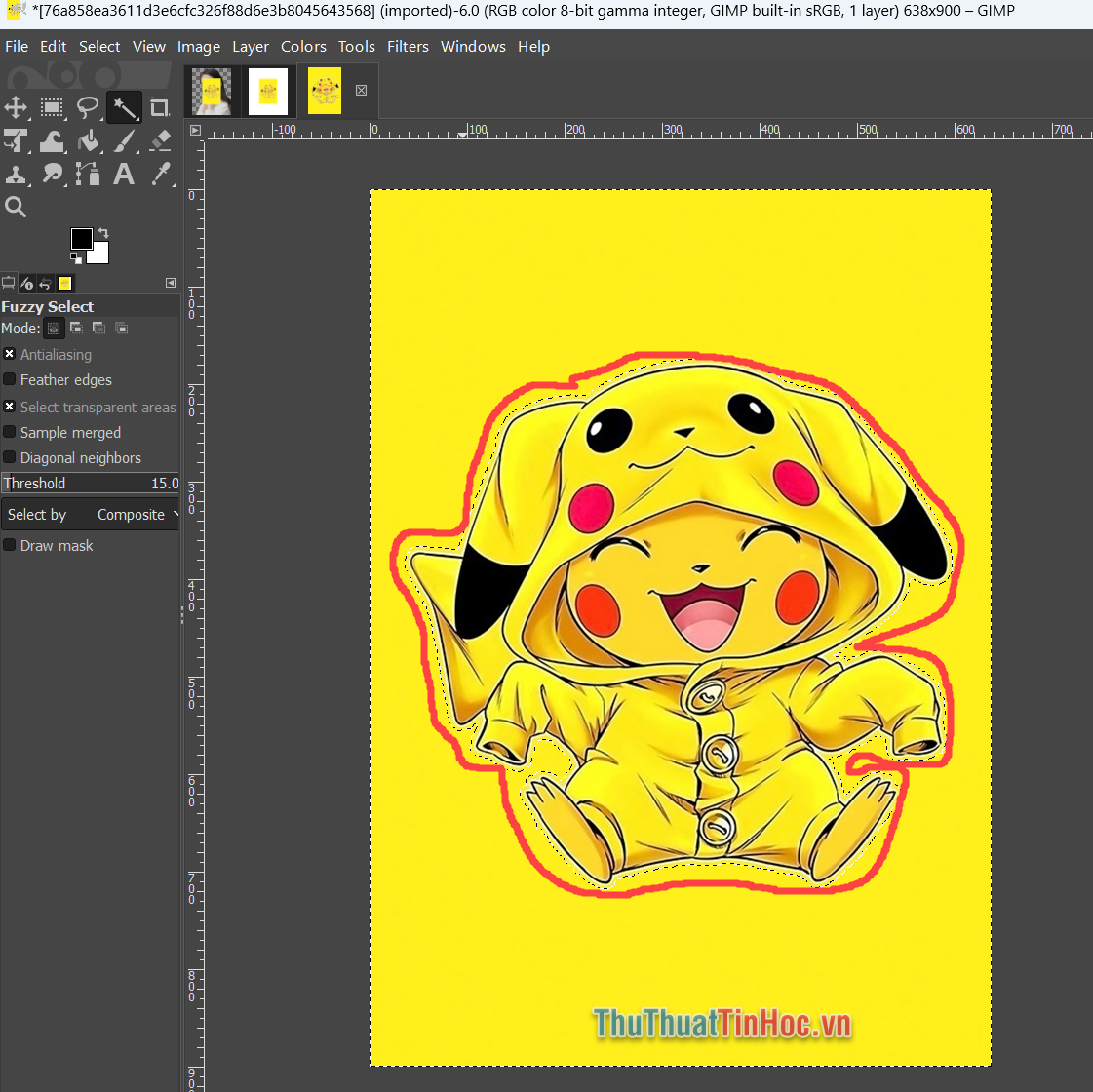Select the Eraser tool

(160, 140)
